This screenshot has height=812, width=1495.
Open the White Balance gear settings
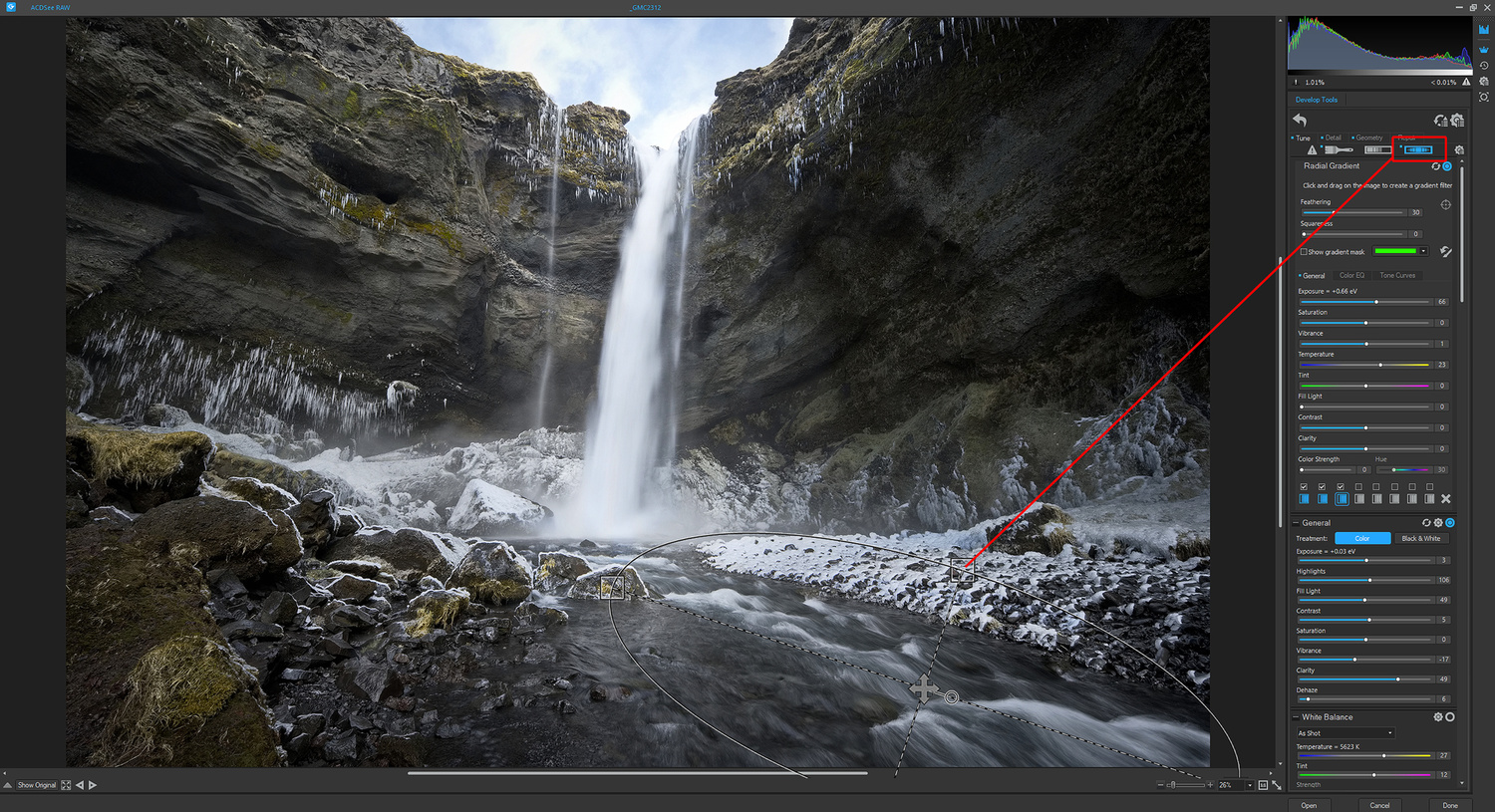(1438, 717)
